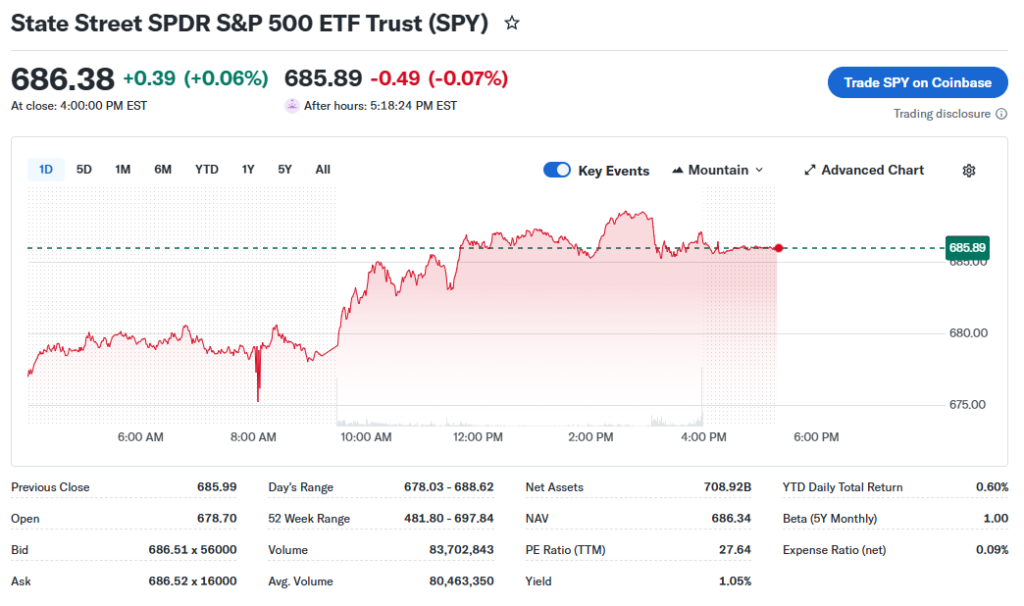Click the Advanced Chart expand arrows icon

[x=810, y=170]
